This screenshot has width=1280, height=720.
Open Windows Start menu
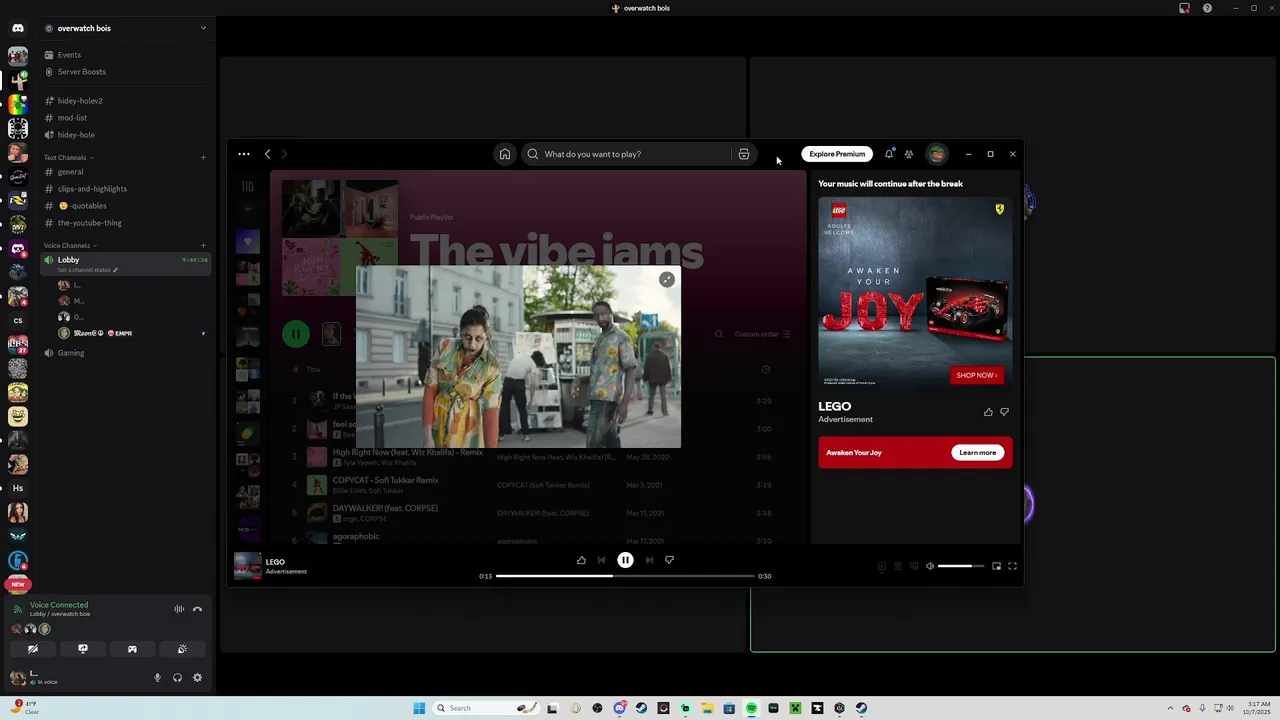[419, 708]
